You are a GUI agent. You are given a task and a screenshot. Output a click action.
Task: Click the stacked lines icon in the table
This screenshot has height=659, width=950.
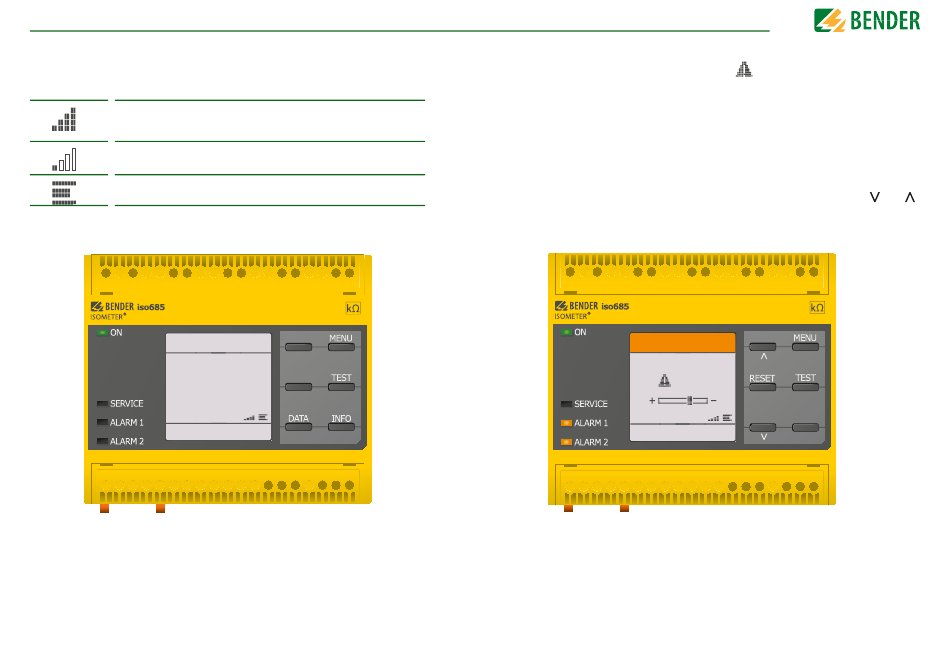(x=64, y=193)
